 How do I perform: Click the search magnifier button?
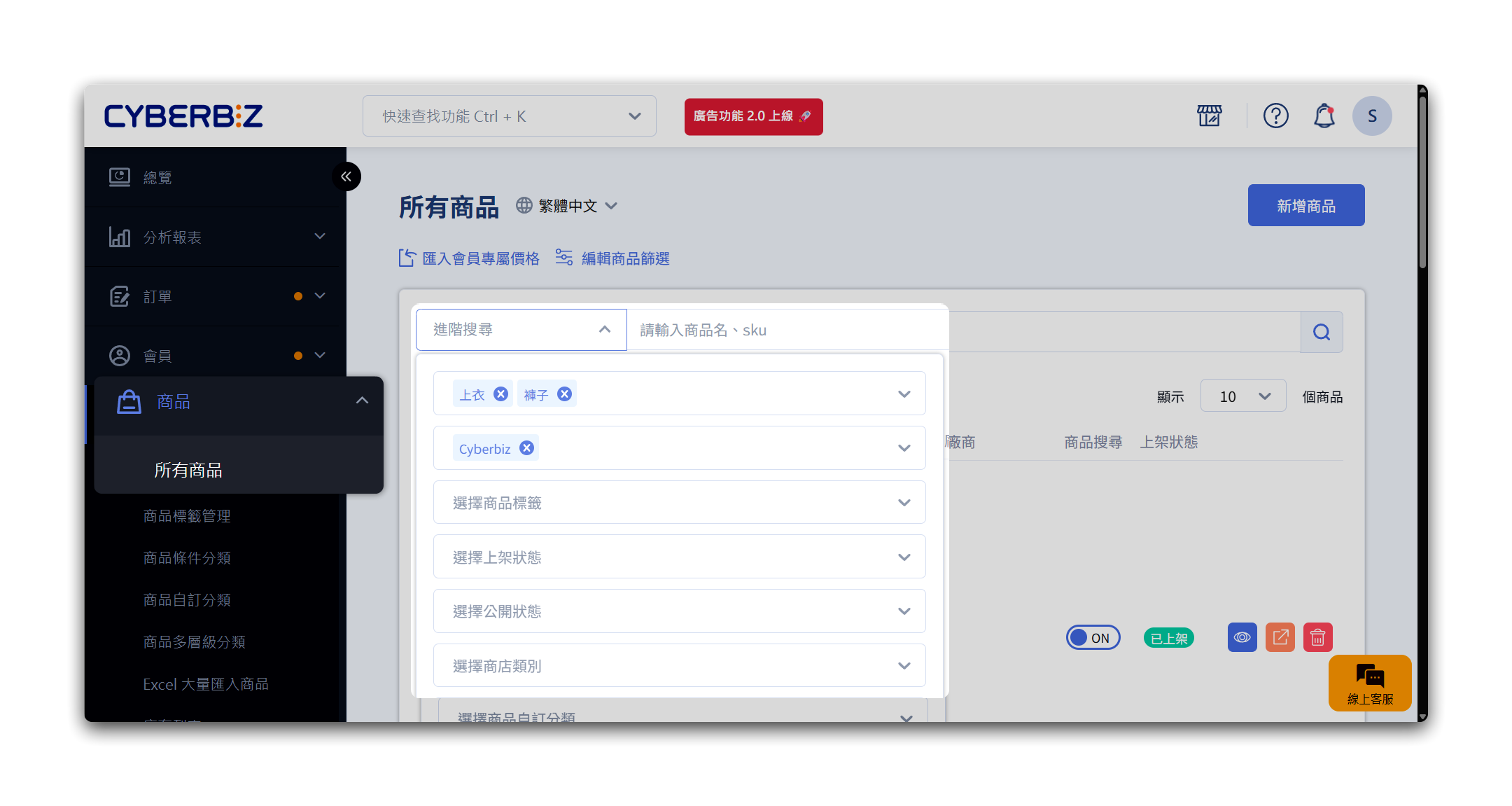click(x=1321, y=332)
